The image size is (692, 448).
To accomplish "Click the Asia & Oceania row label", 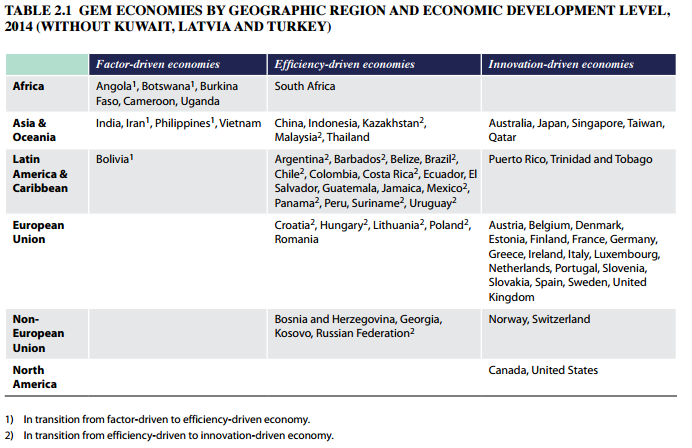I will click(x=34, y=130).
